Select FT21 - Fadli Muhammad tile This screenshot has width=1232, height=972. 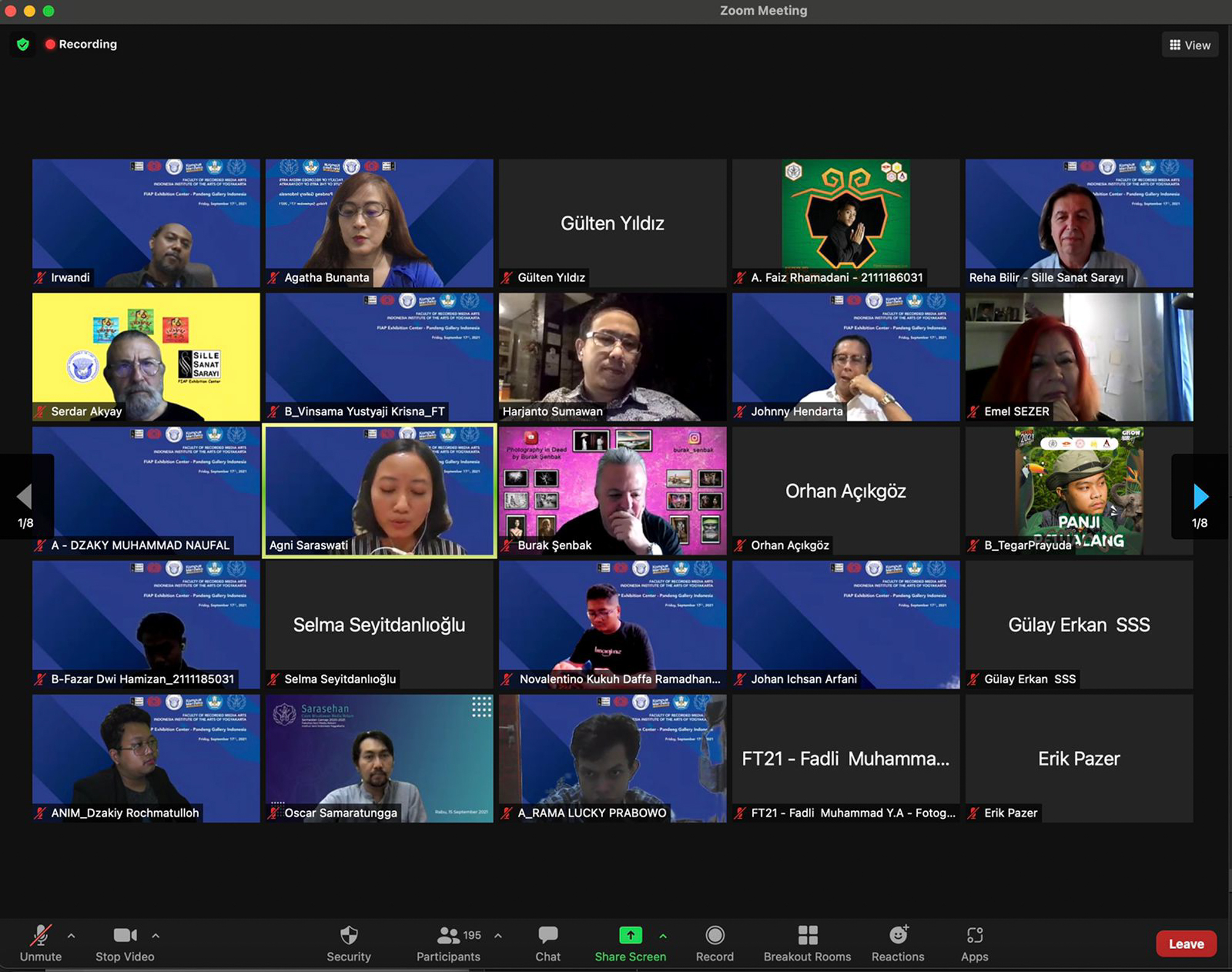click(x=846, y=758)
